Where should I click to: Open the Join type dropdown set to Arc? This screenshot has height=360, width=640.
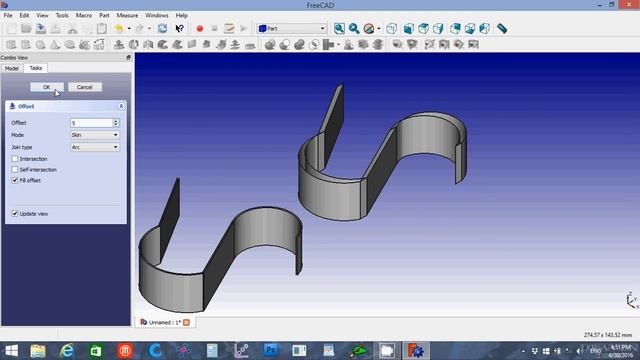pyautogui.click(x=95, y=147)
